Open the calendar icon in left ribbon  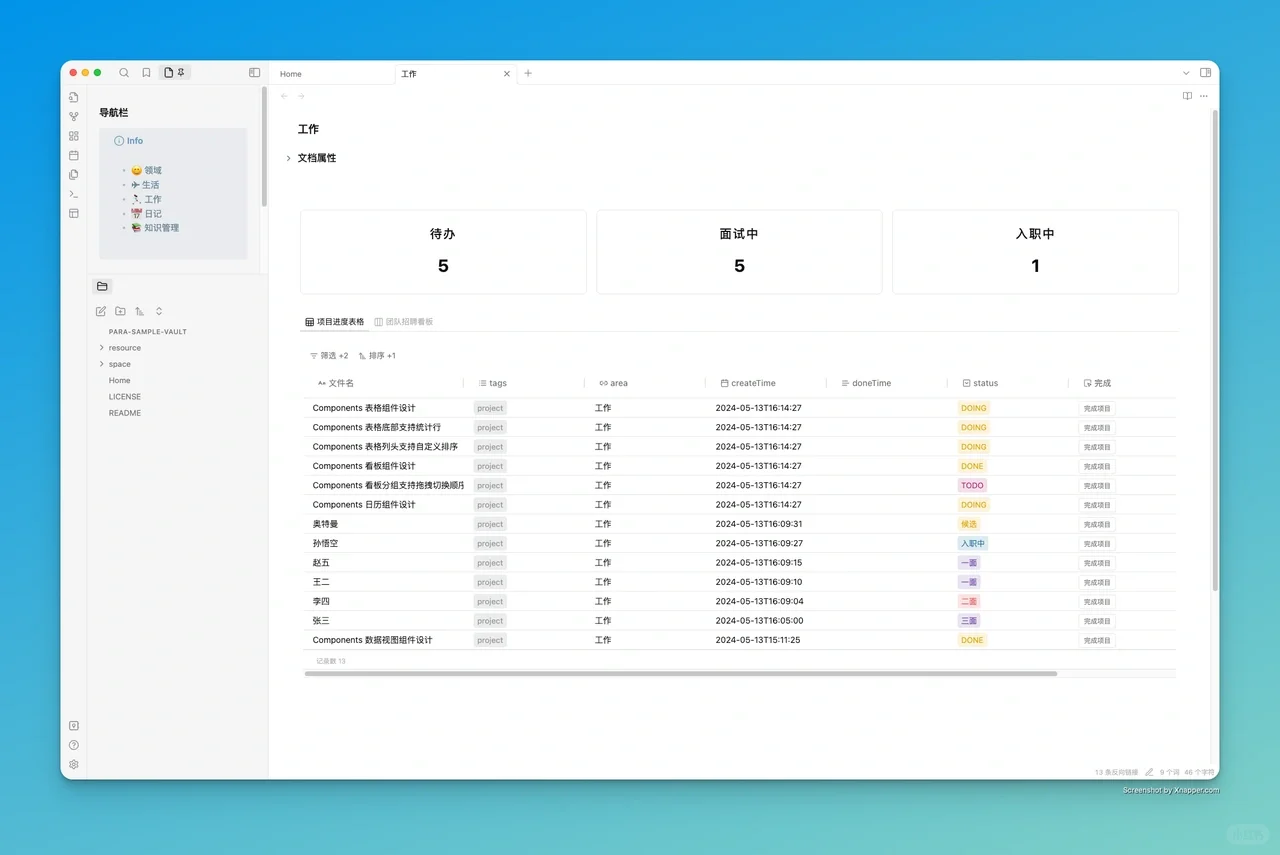tap(73, 155)
